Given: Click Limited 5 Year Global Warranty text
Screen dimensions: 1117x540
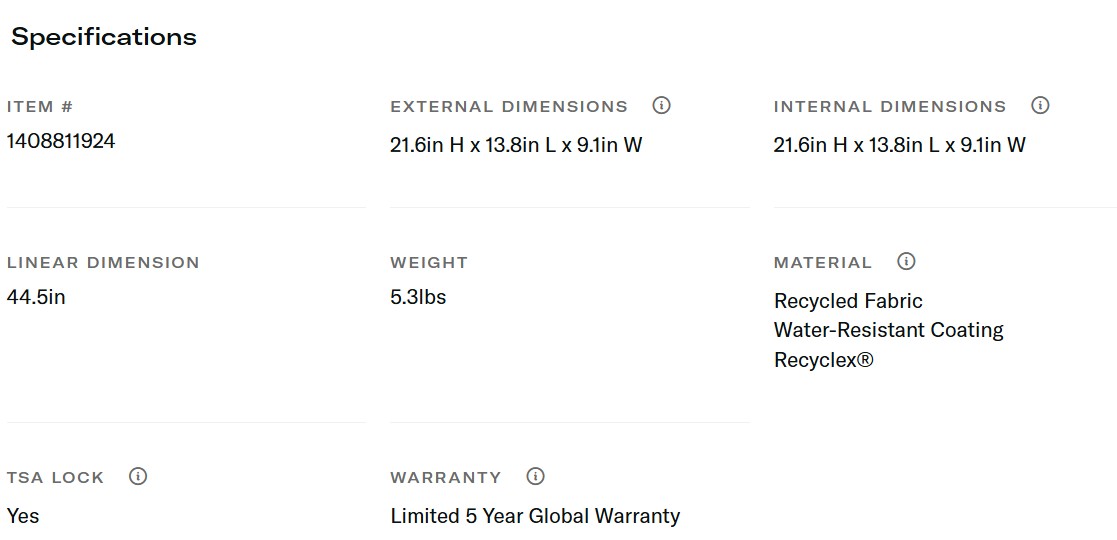Looking at the screenshot, I should coord(535,516).
